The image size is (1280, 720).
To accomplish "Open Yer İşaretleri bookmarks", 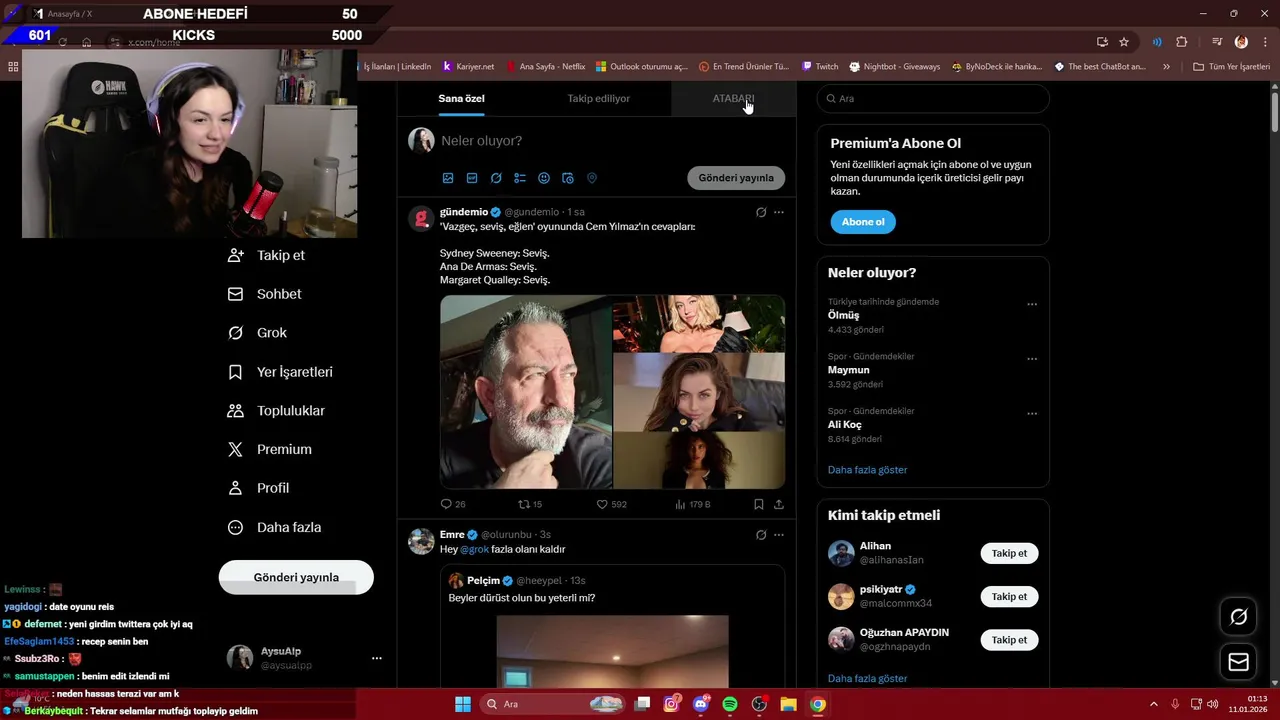I will [280, 372].
